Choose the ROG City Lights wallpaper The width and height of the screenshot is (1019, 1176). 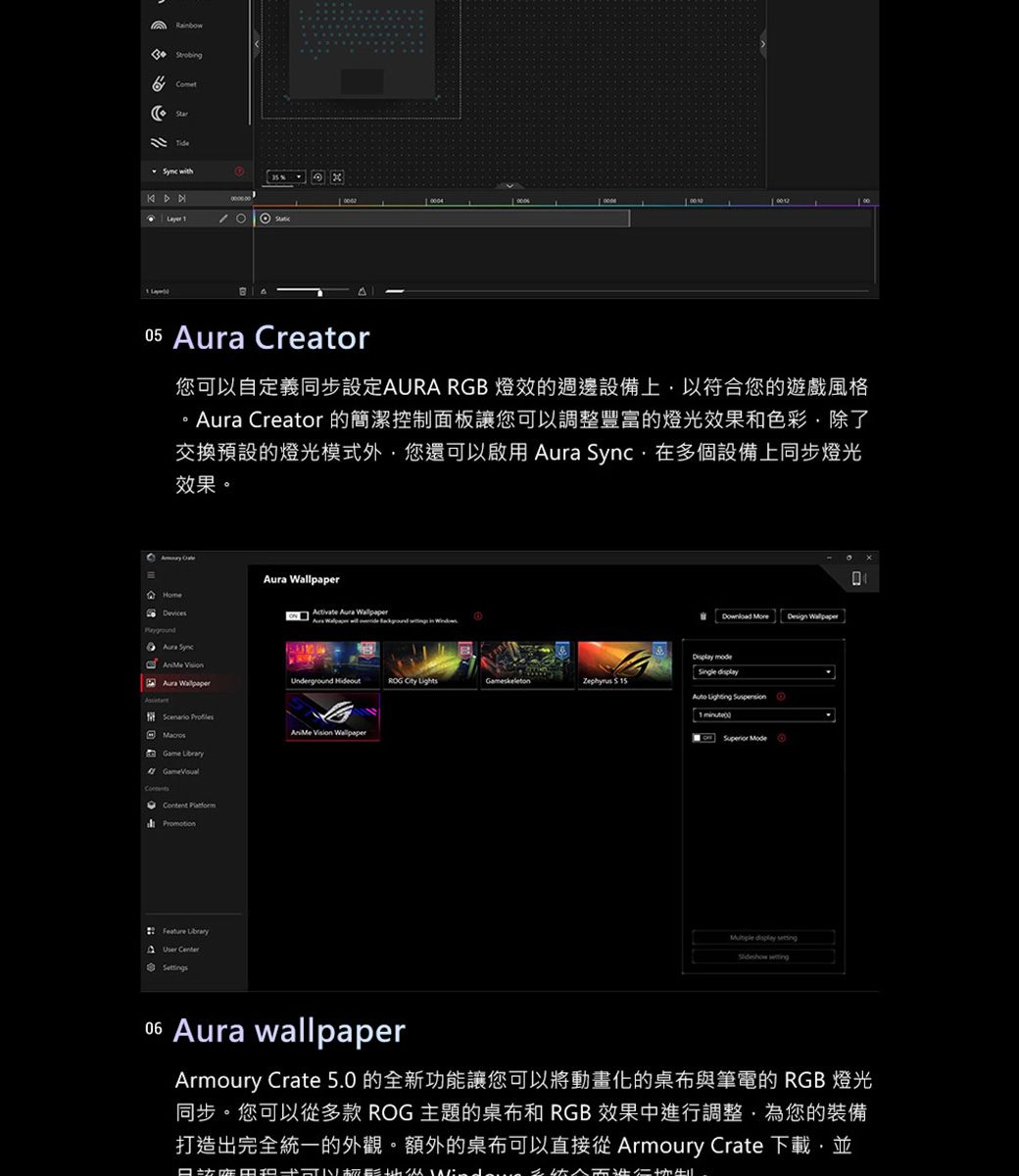click(429, 665)
